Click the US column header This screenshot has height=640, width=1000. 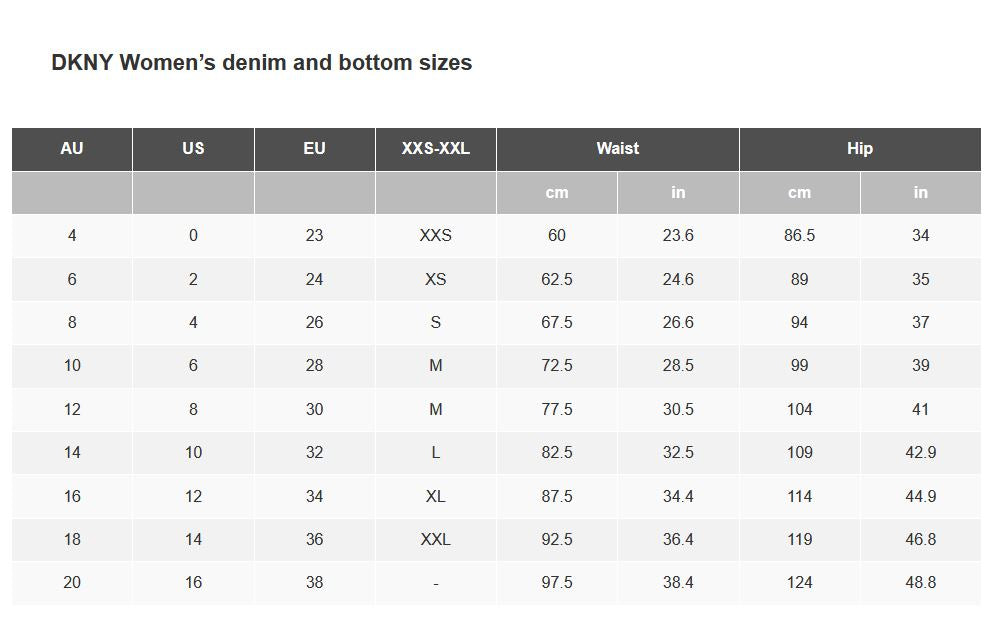pyautogui.click(x=193, y=149)
